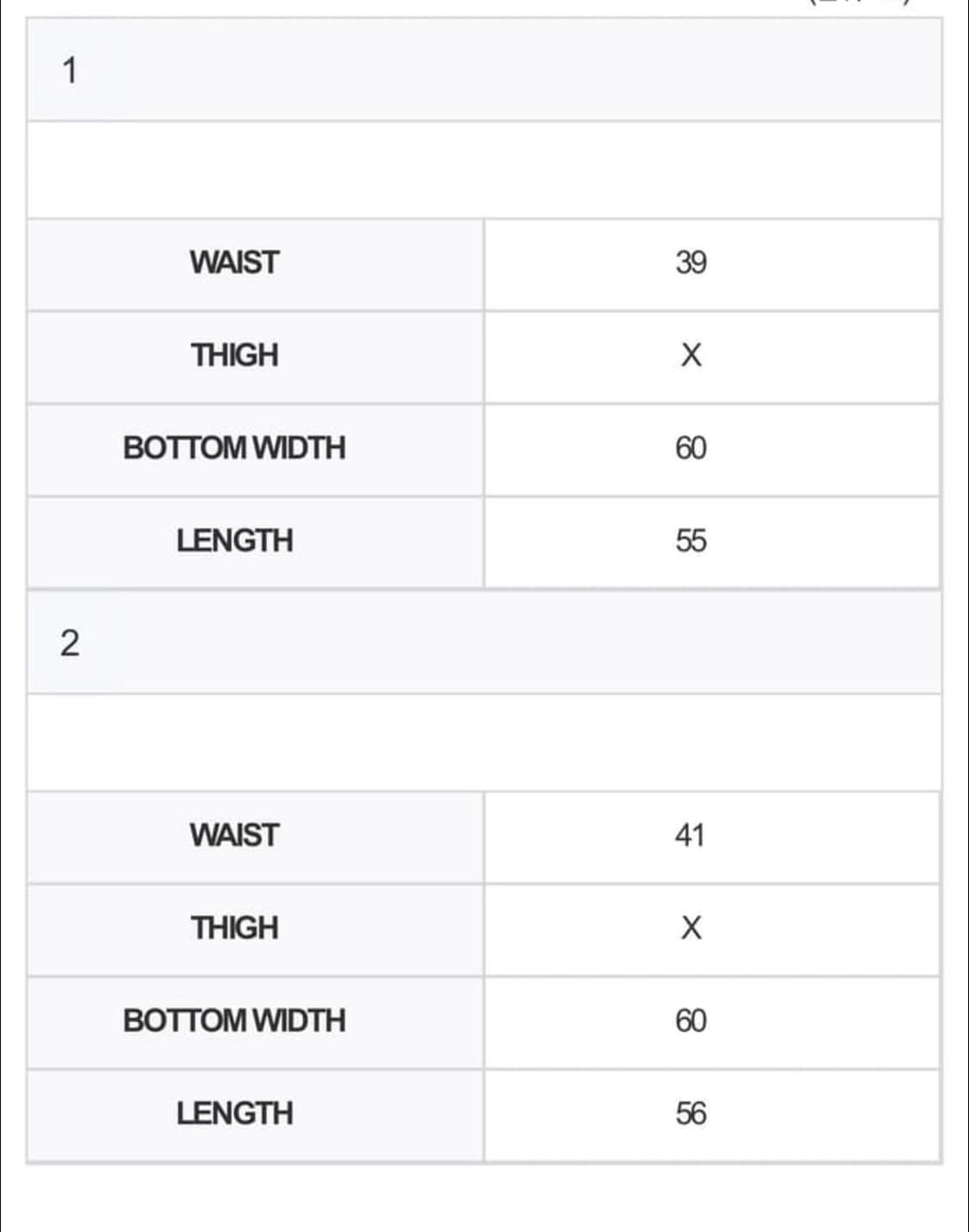Select BOTTOM WIDTH label in size 2

pyautogui.click(x=234, y=1021)
